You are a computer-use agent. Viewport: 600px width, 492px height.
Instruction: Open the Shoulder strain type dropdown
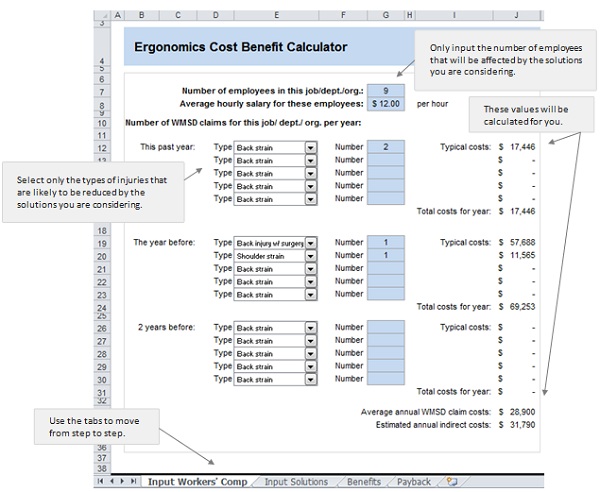pos(311,256)
